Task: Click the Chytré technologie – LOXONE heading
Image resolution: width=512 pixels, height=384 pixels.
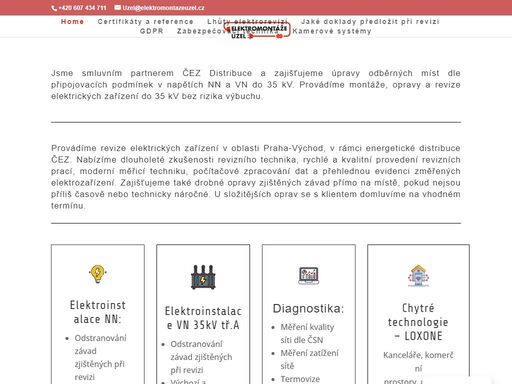Action: pyautogui.click(x=418, y=322)
